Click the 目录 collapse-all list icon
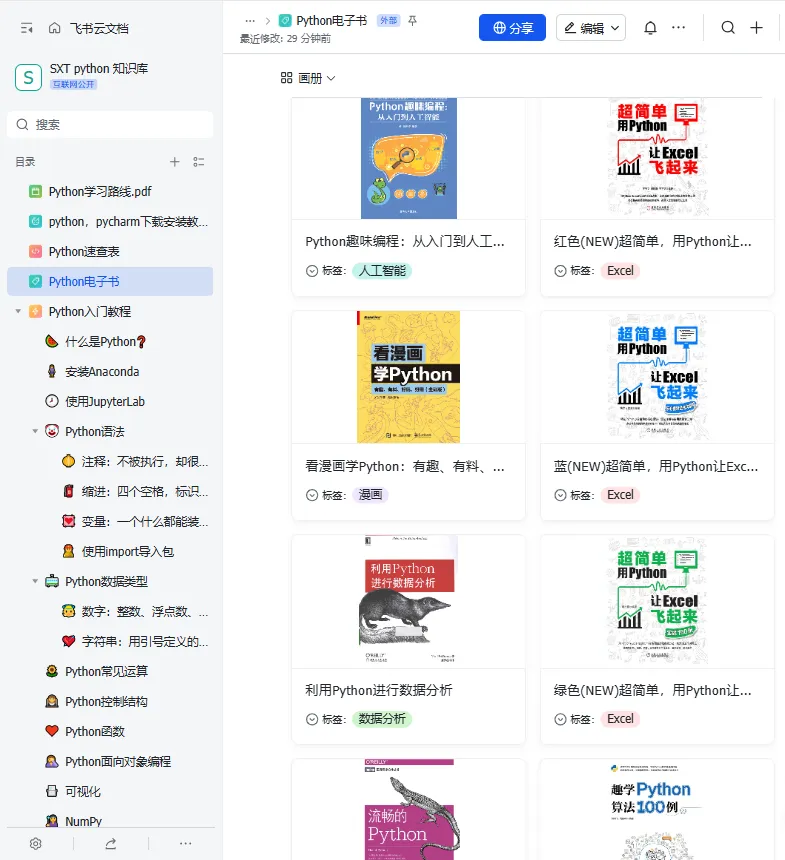The width and height of the screenshot is (785, 860). (x=199, y=162)
